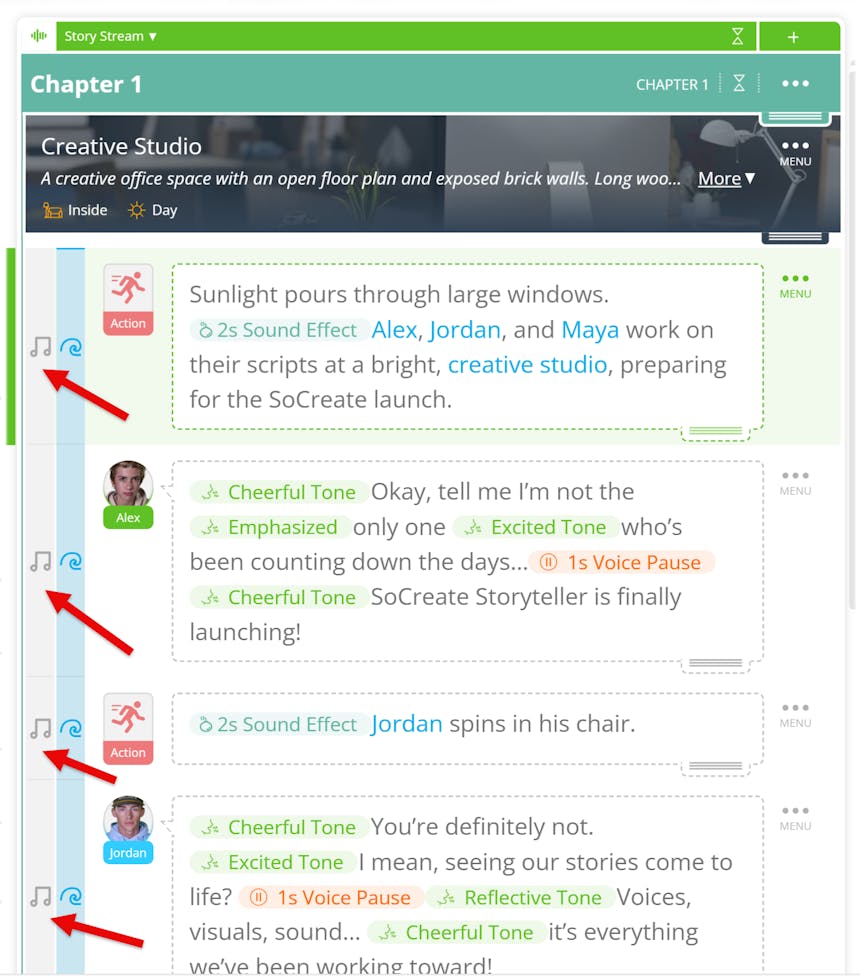Click 1s Voice Pause tag in Jordan dialogue
Viewport: 860px width, 976px height.
(x=332, y=898)
